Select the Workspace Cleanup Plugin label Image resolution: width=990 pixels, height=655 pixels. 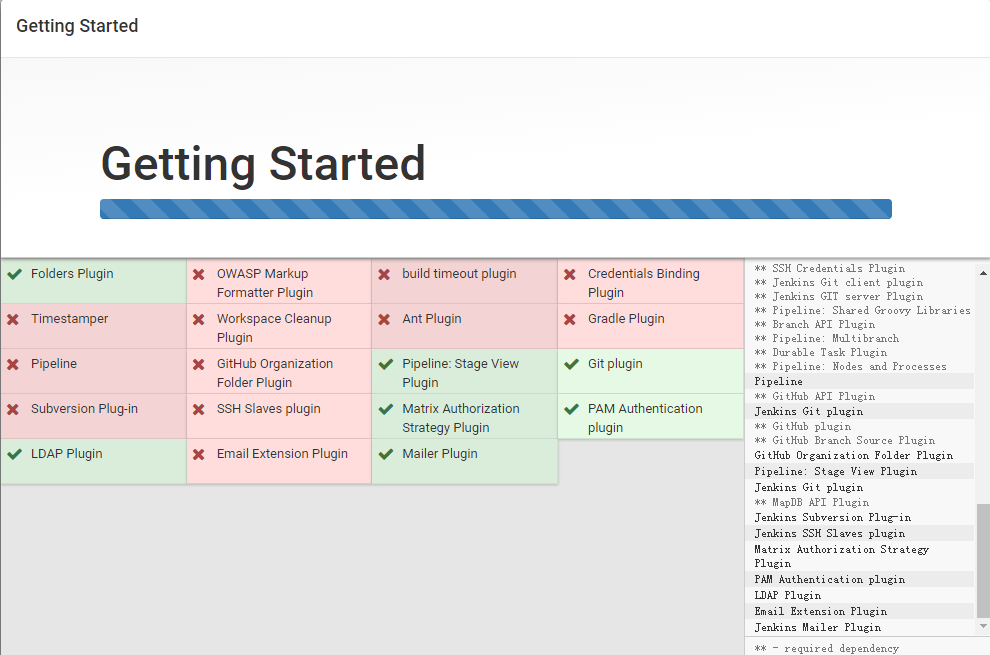pyautogui.click(x=274, y=328)
